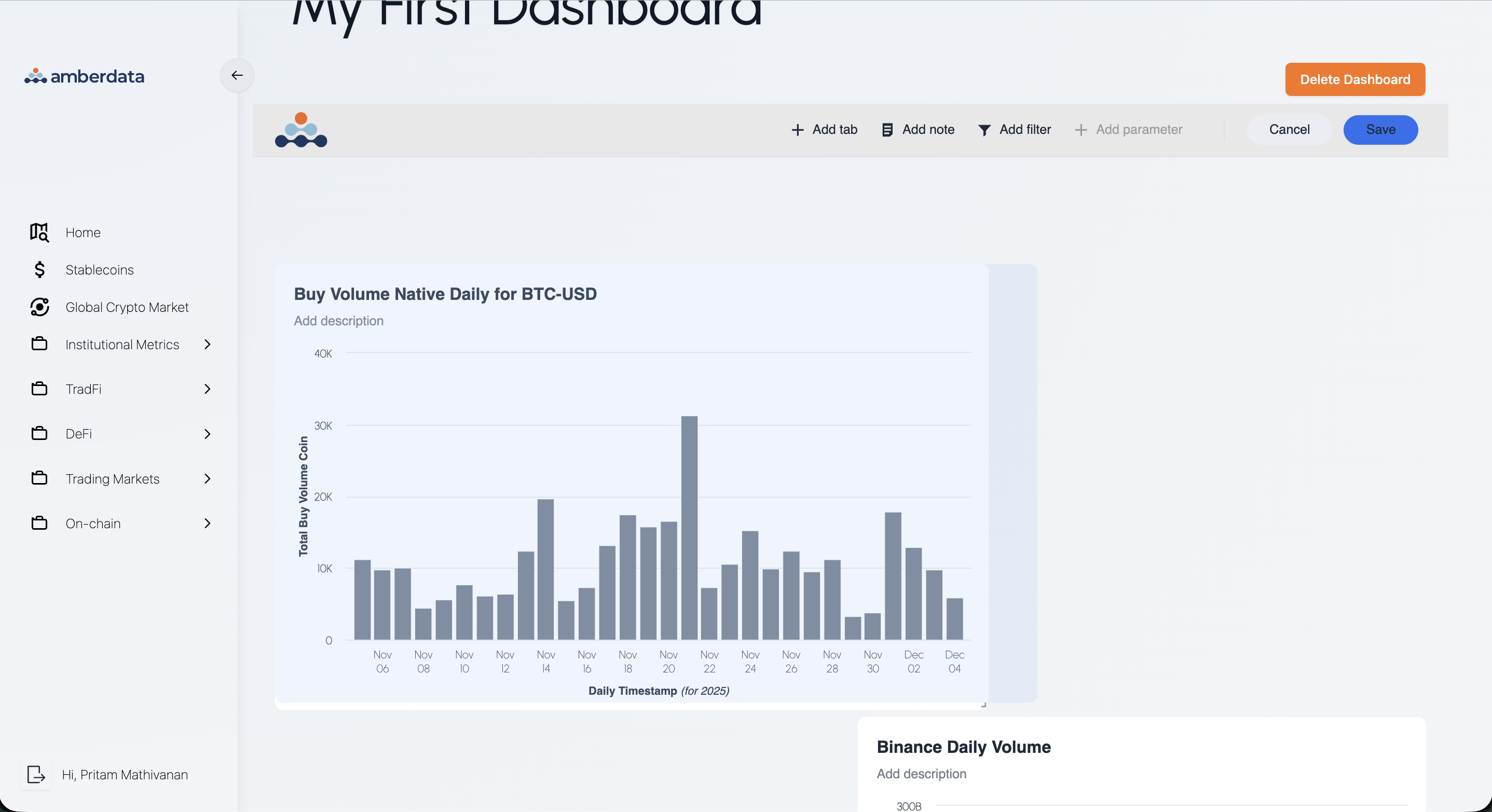Collapse sidebar with the back arrow button
Viewport: 1492px width, 812px height.
[x=237, y=75]
